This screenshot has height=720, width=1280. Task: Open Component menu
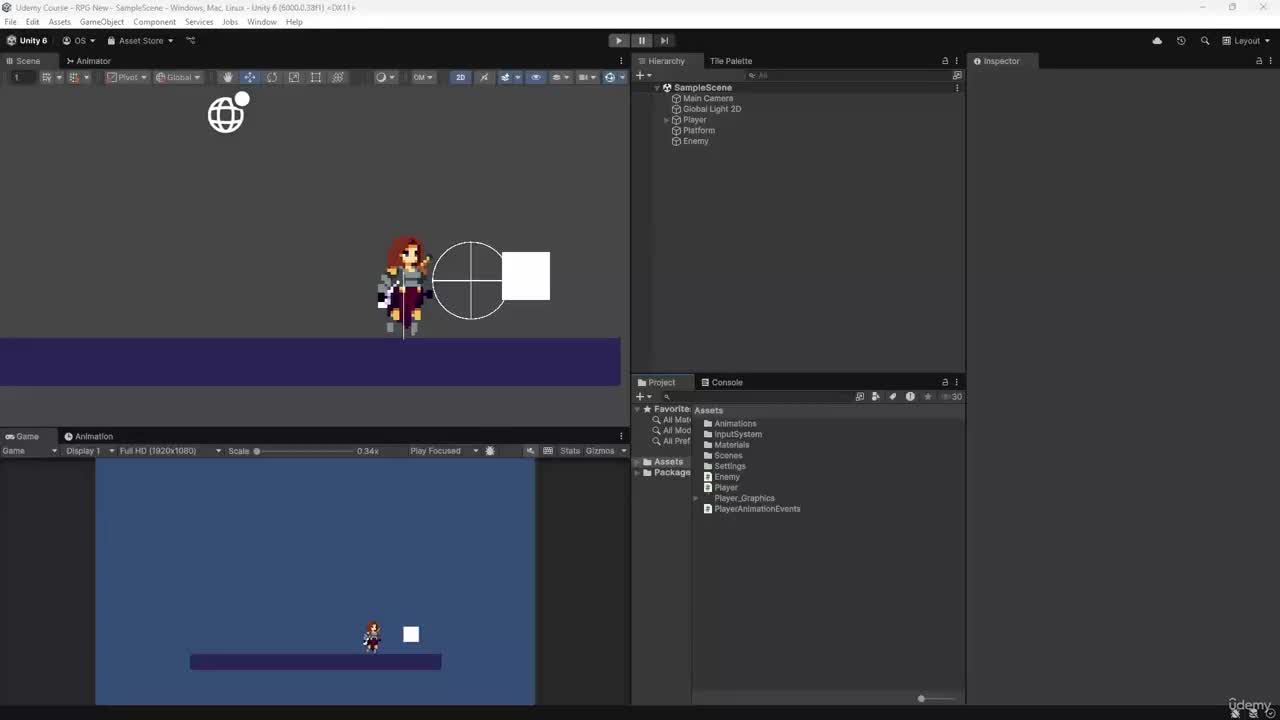point(154,22)
